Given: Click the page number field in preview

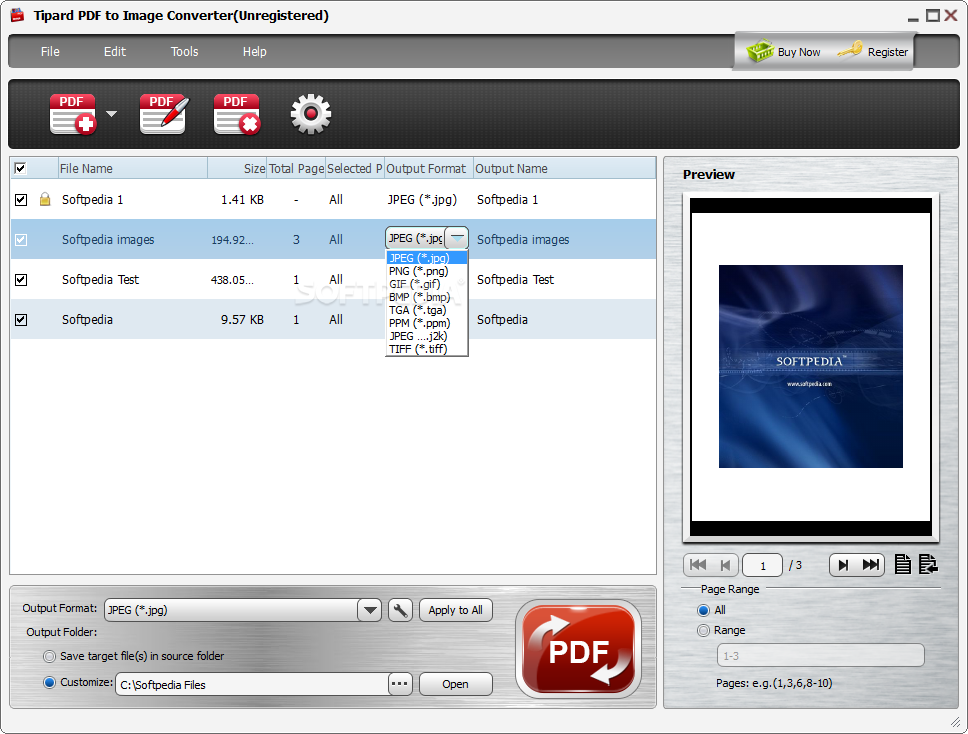Looking at the screenshot, I should point(762,565).
